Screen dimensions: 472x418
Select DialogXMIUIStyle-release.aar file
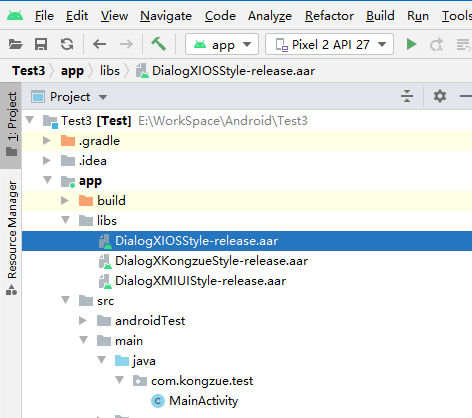click(192, 281)
